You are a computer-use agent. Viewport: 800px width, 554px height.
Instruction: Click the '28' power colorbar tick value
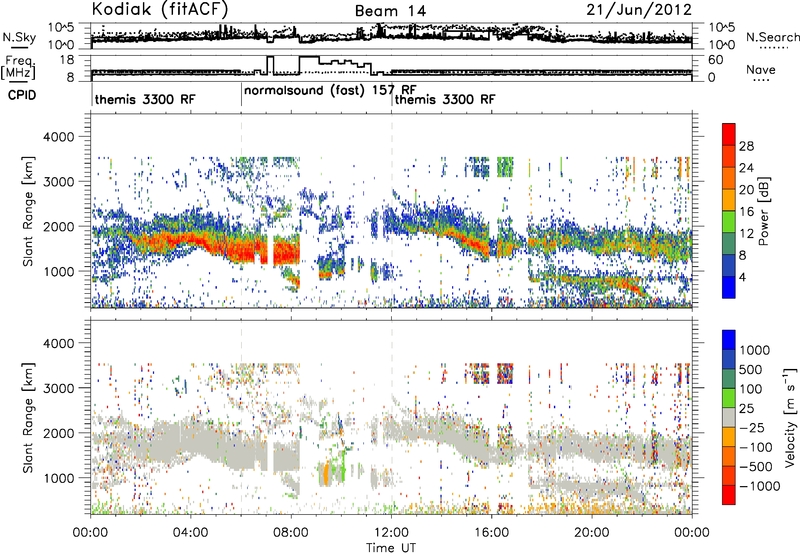[746, 146]
